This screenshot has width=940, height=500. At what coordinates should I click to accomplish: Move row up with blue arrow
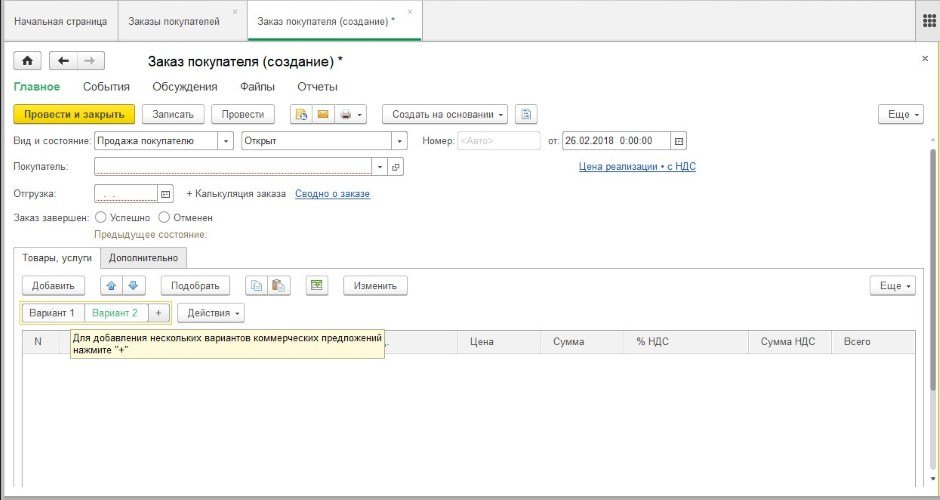pyautogui.click(x=112, y=286)
